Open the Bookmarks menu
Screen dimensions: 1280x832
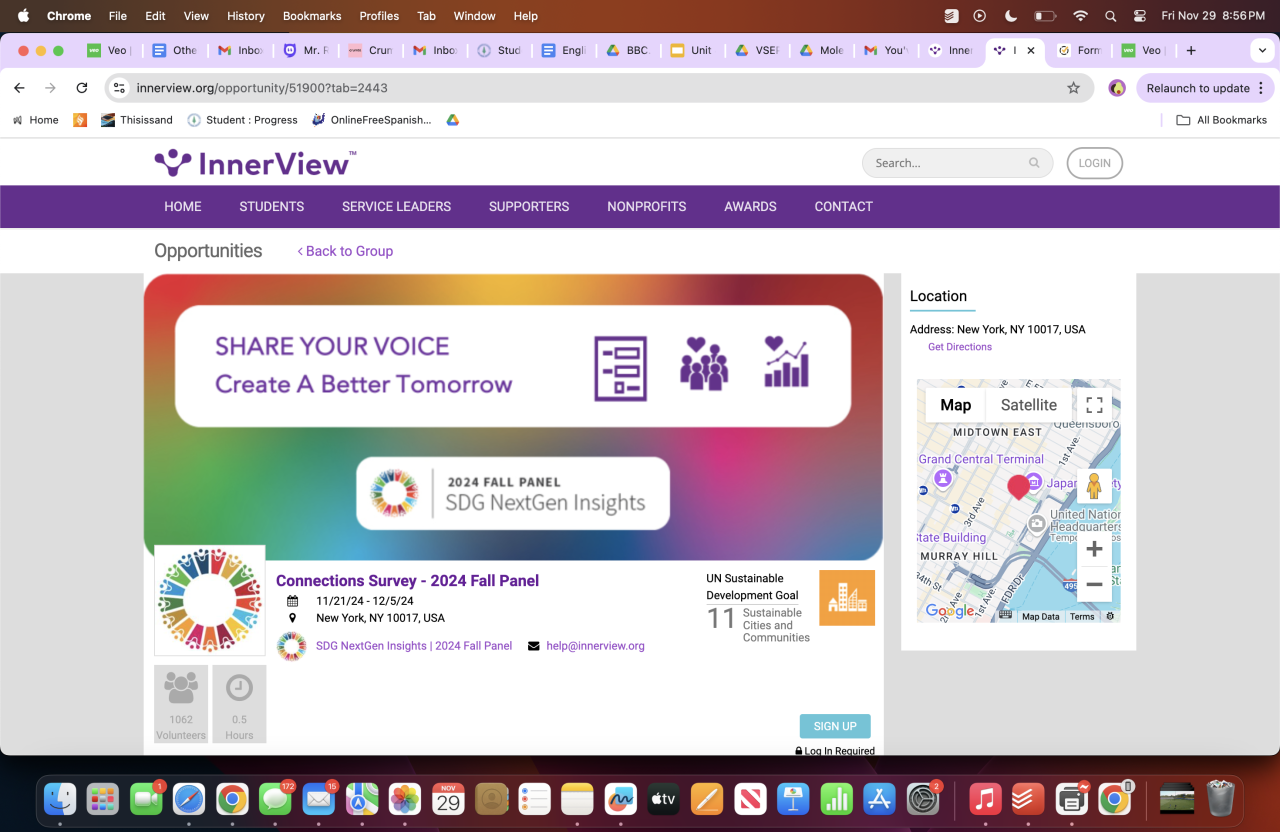coord(312,16)
